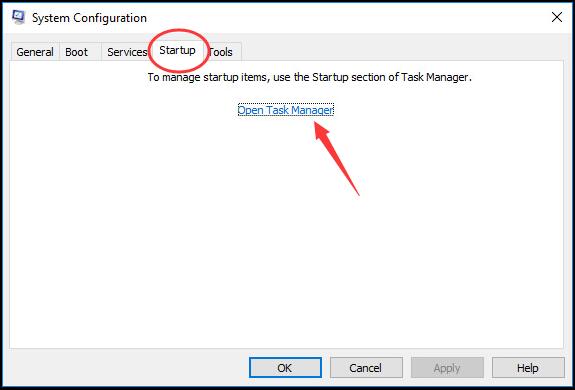Choose the tab right of Startup
This screenshot has height=390, width=575.
221,52
